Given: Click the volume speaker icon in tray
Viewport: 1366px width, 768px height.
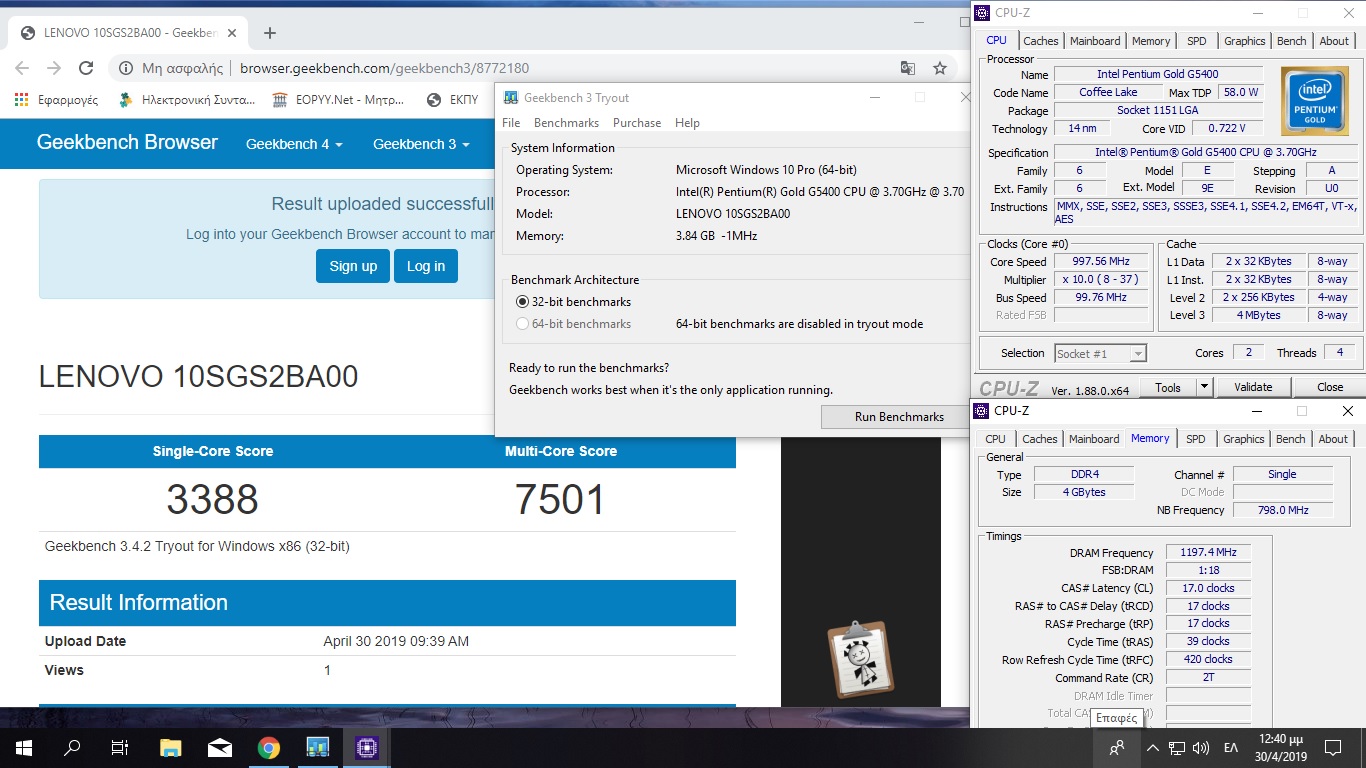Looking at the screenshot, I should click(1201, 747).
